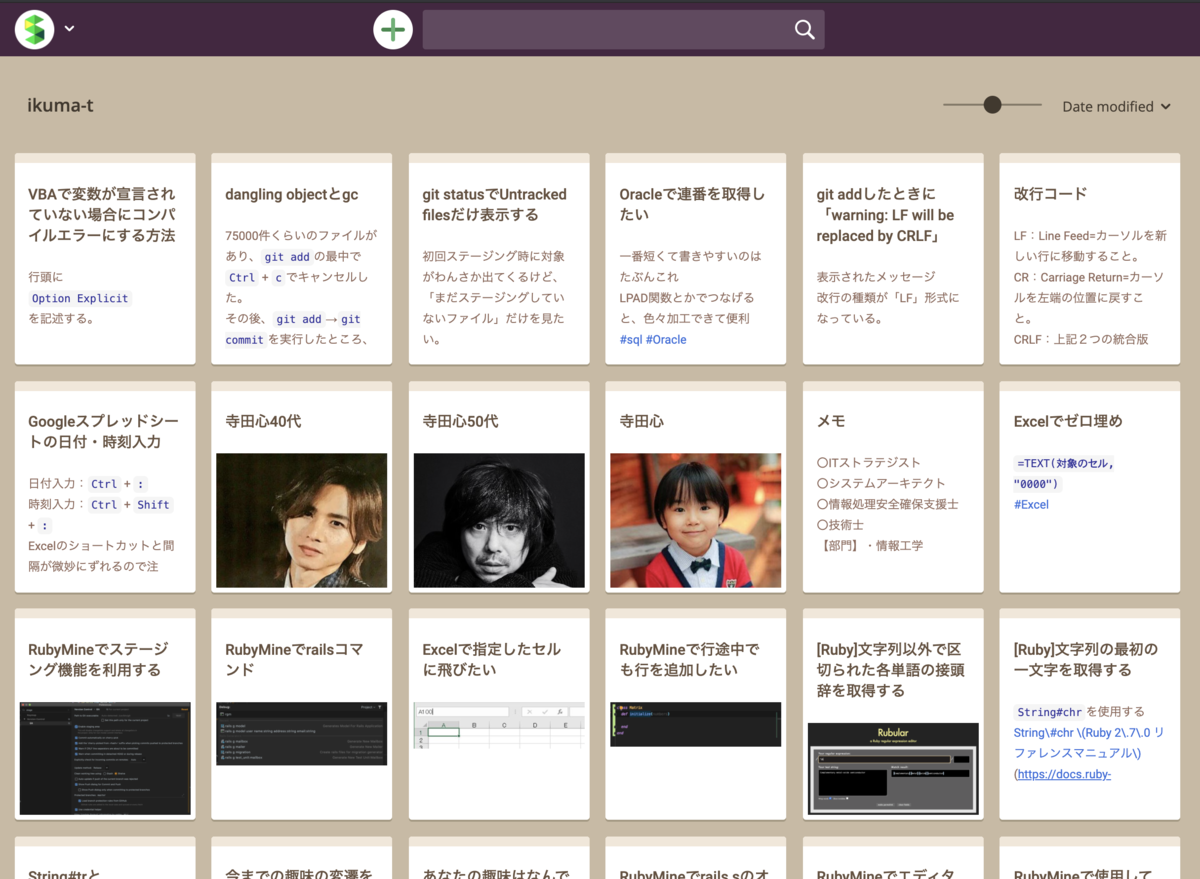Open the RubyMineでrailsコマンド title

[x=294, y=660]
